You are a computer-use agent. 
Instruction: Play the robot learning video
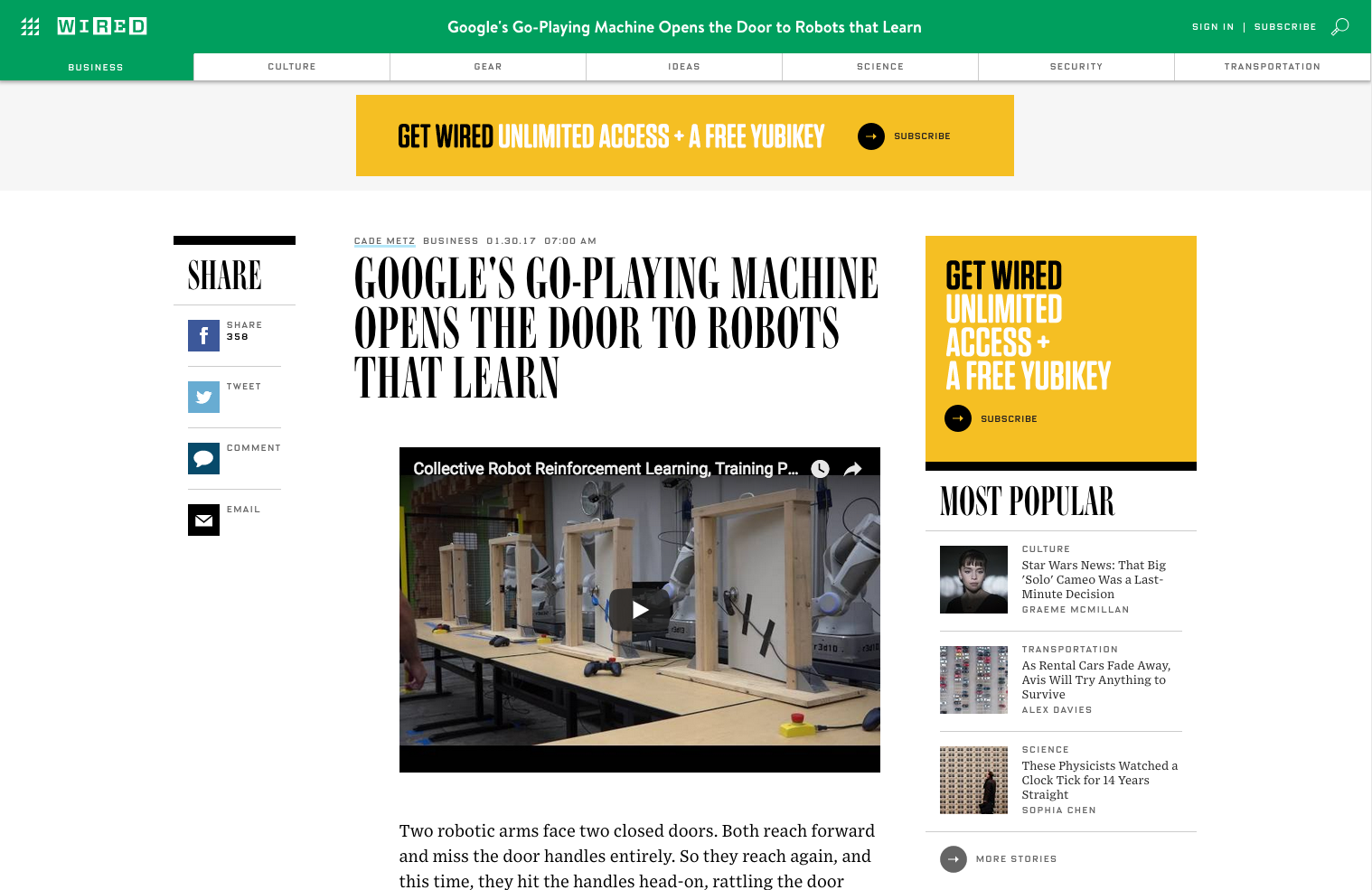640,610
